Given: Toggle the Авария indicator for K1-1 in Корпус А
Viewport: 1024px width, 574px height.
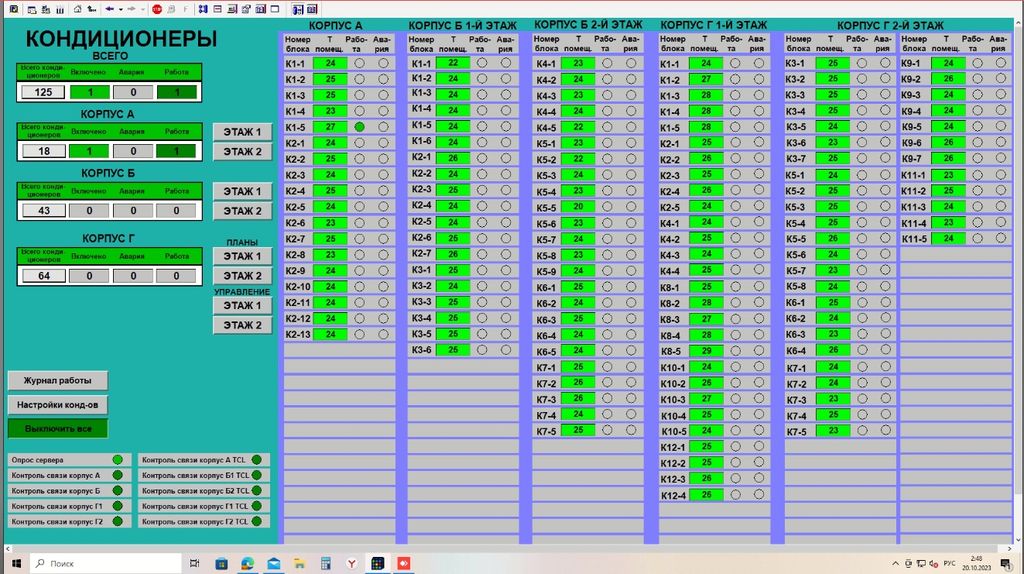Looking at the screenshot, I should [x=383, y=63].
